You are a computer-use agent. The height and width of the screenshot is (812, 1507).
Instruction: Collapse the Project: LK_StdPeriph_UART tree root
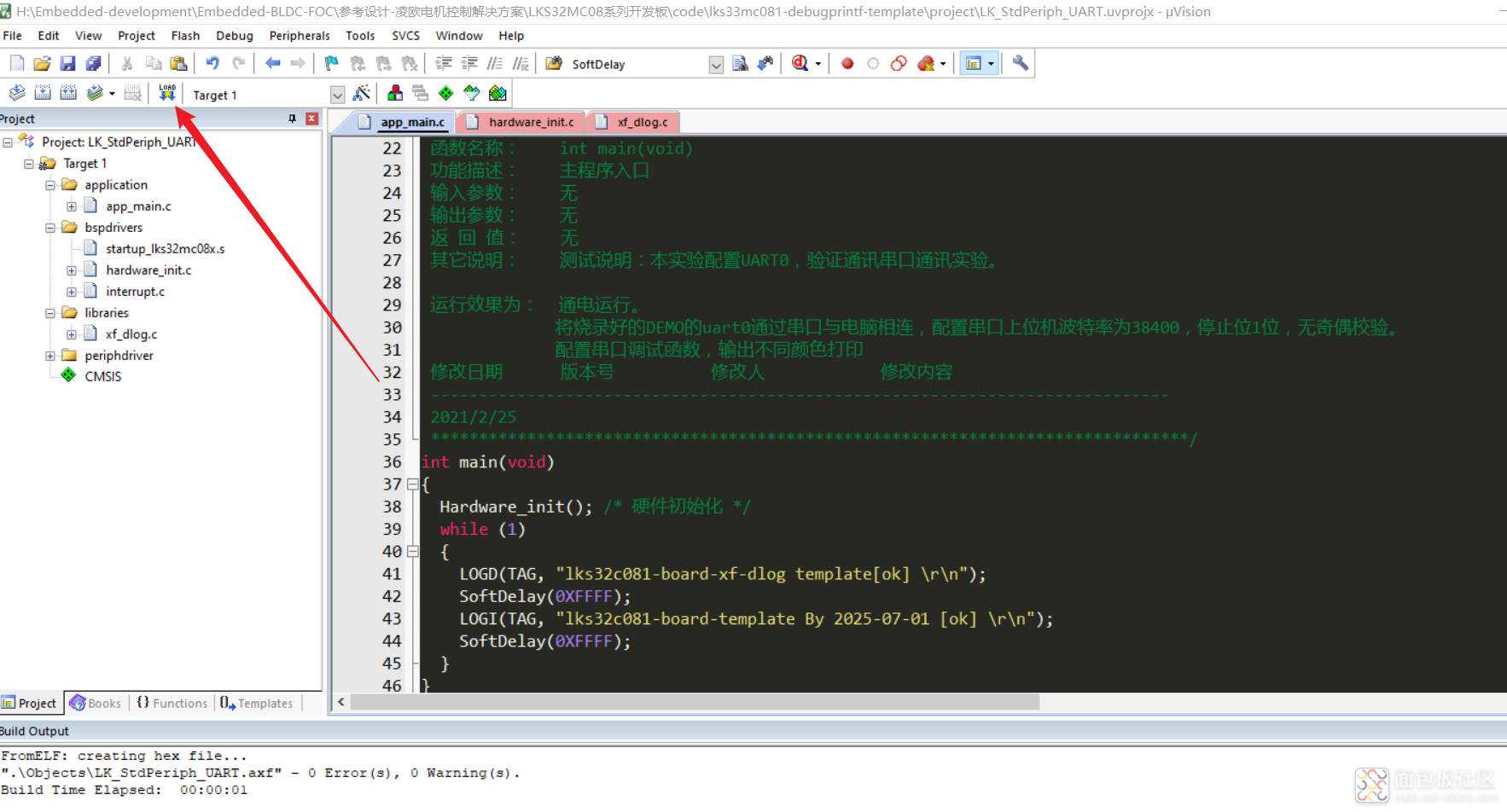point(8,142)
